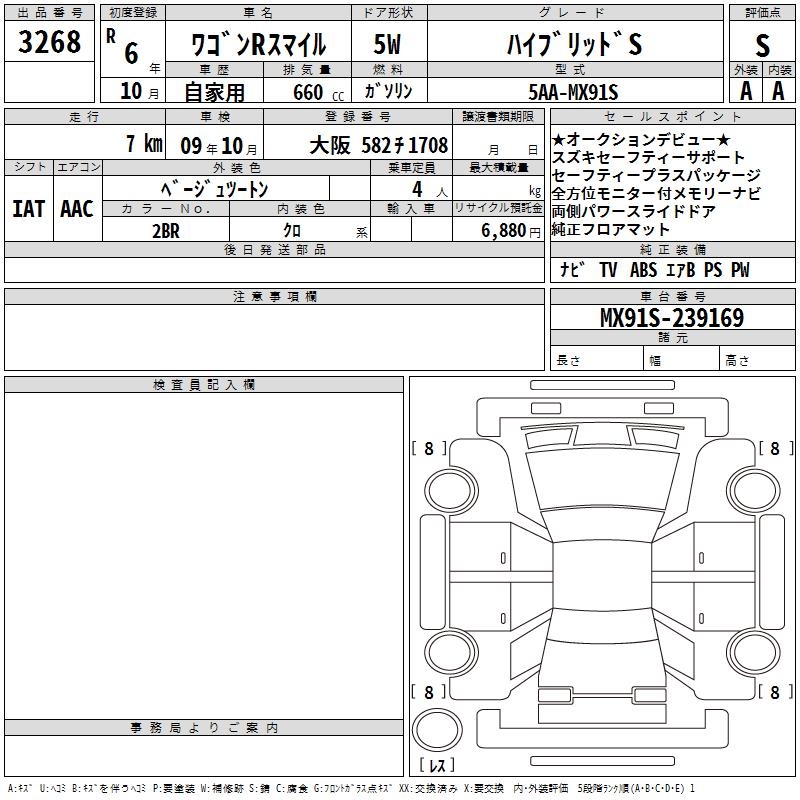Select fuel type ガソリン
The image size is (800, 800).
pyautogui.click(x=388, y=91)
